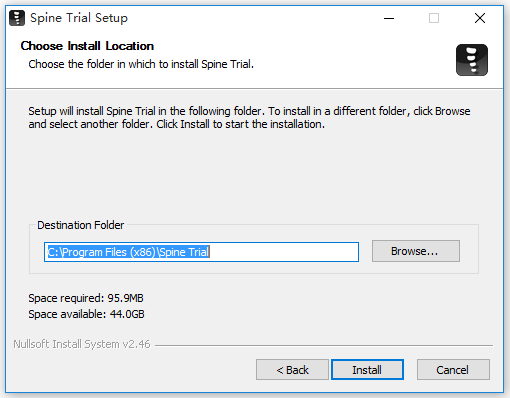The image size is (510, 398).
Task: Open the Browse... folder picker
Action: coord(416,251)
